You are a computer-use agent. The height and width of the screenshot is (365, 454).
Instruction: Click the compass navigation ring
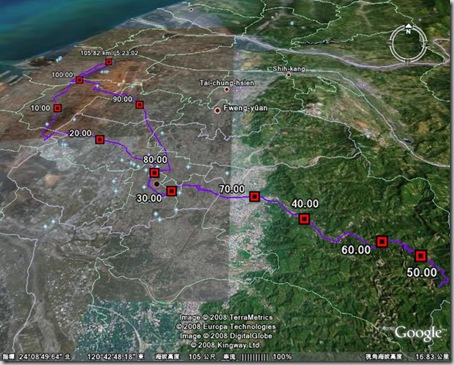click(x=408, y=44)
